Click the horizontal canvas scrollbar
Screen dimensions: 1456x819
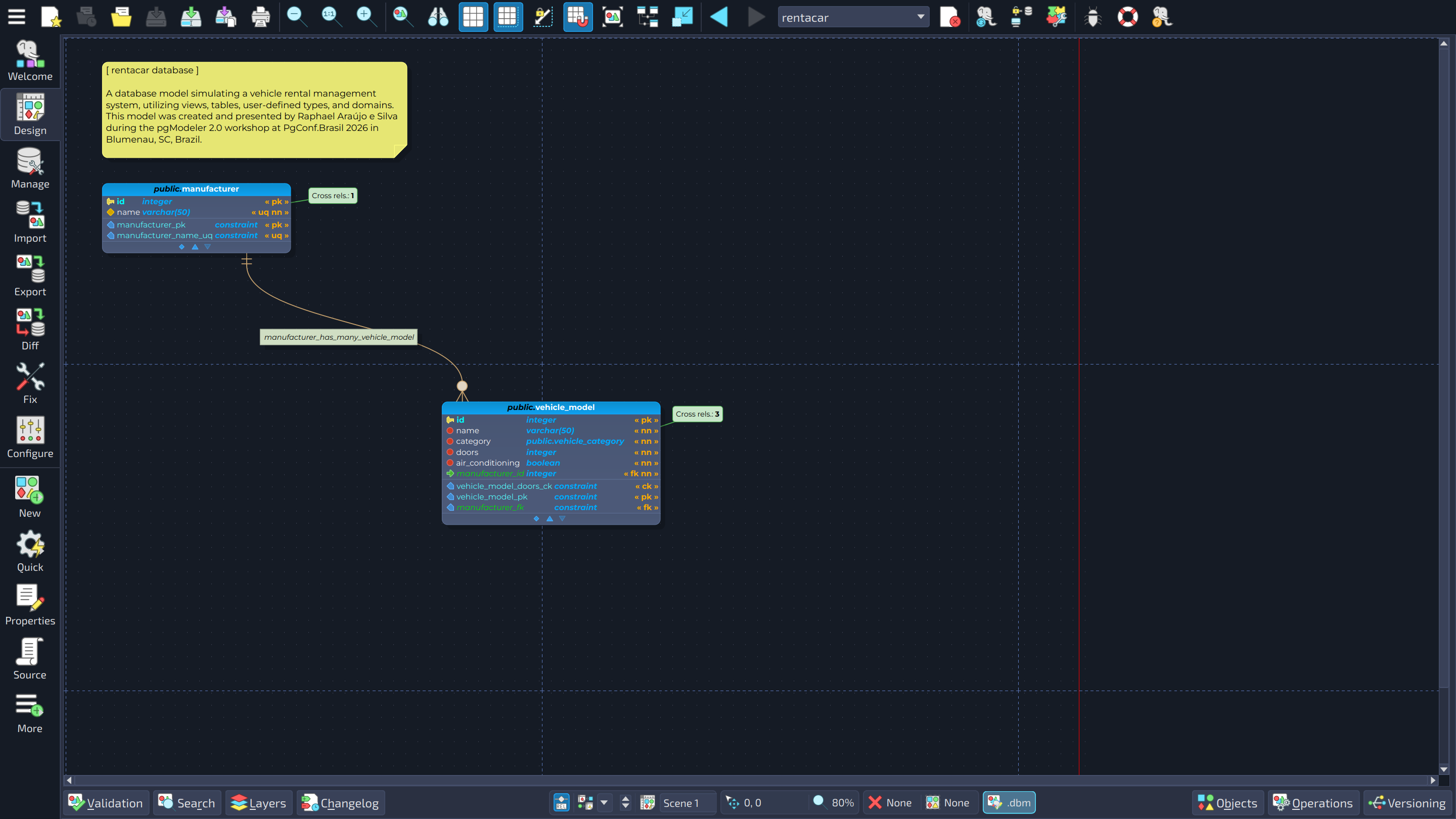[751, 780]
